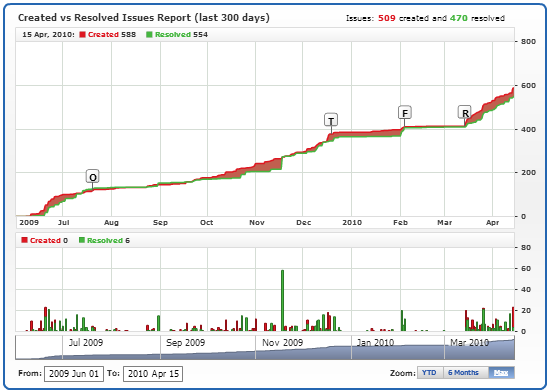Viewport: 550px width, 392px height.
Task: Click red Created legend square in bar chart
Action: point(24,240)
